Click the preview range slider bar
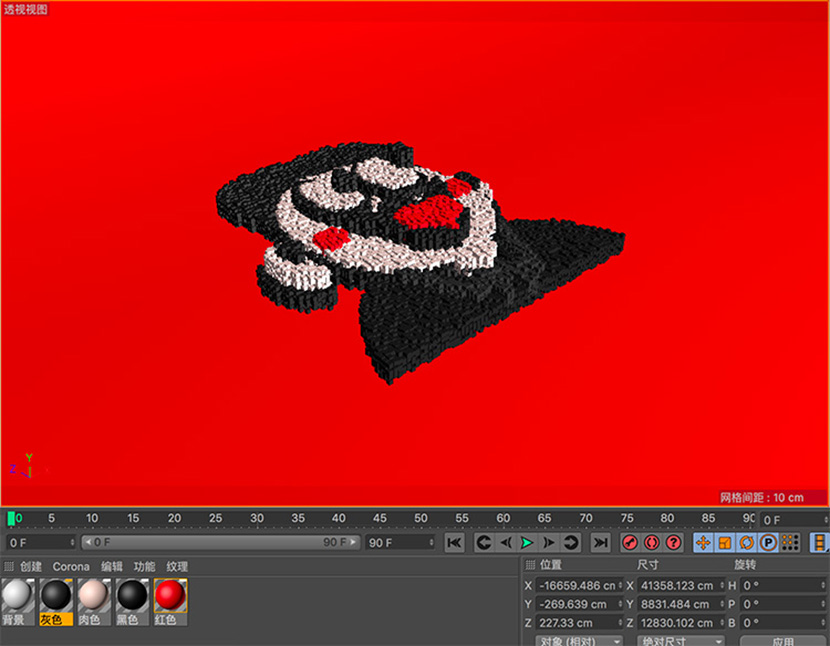 221,543
